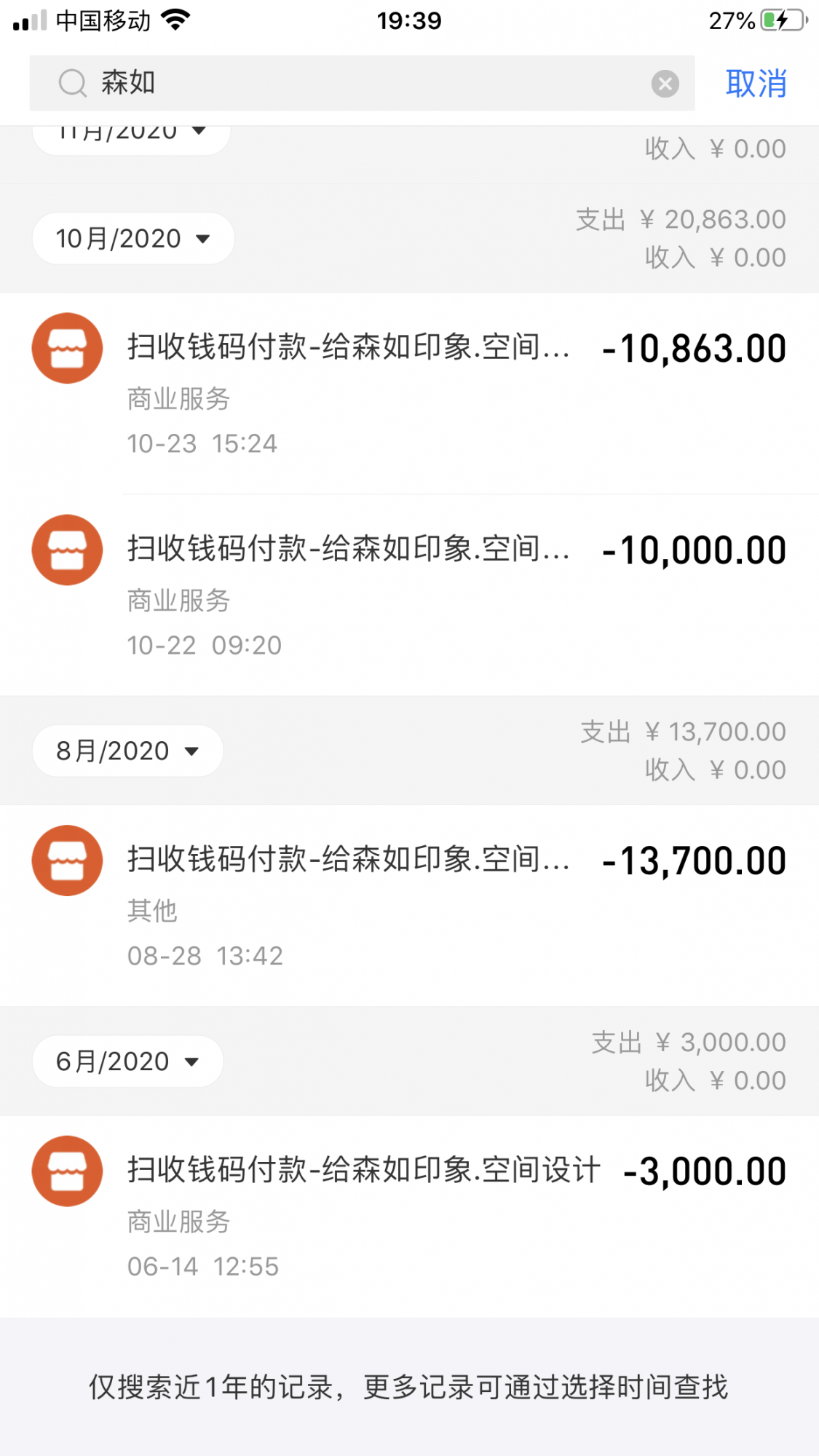Image resolution: width=819 pixels, height=1456 pixels.
Task: Tap merchant icon for the -3,000.00 payment
Action: [x=67, y=1171]
